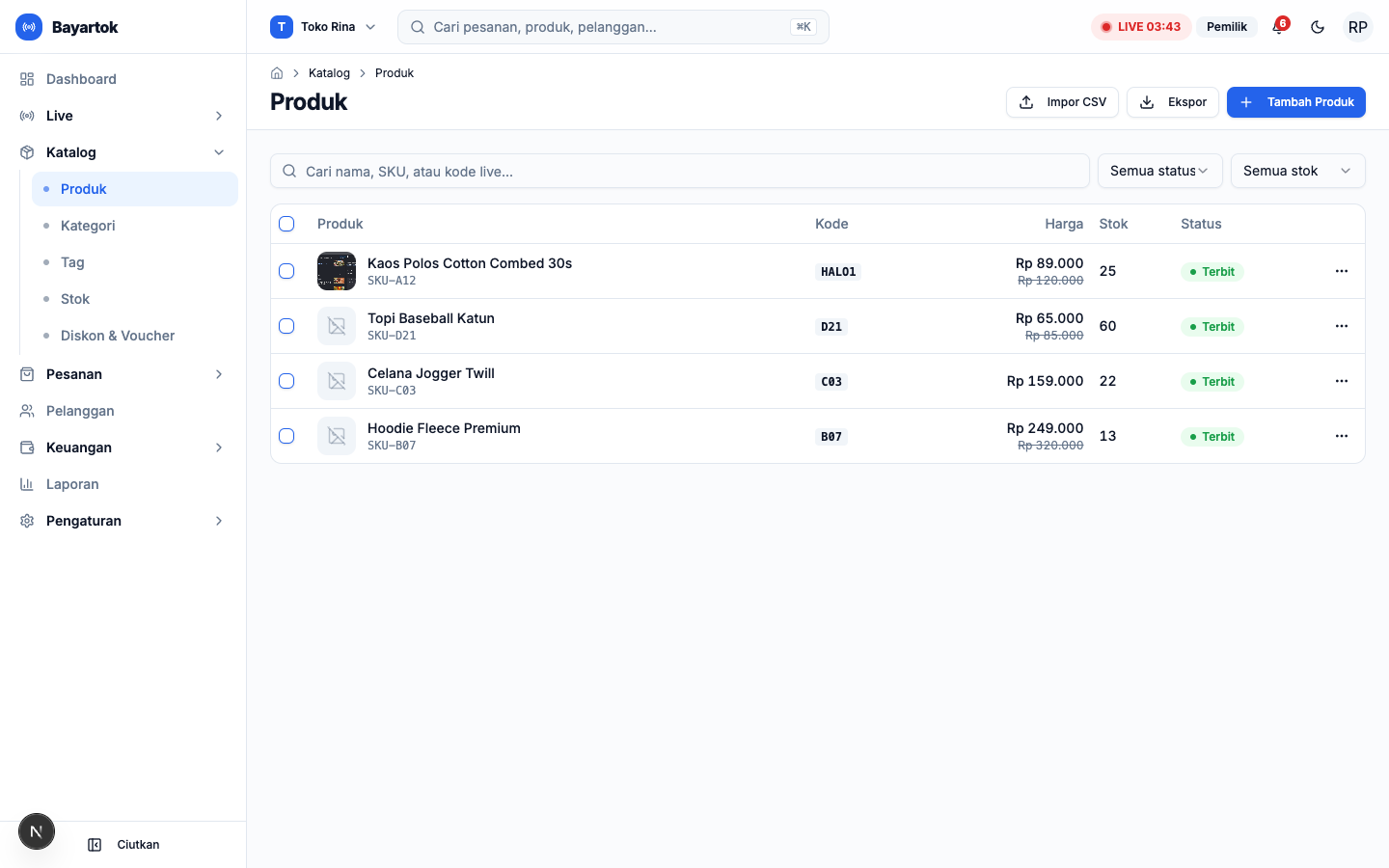Click the Celana Jogger Twill placeholder image
This screenshot has height=868, width=1389.
[337, 381]
